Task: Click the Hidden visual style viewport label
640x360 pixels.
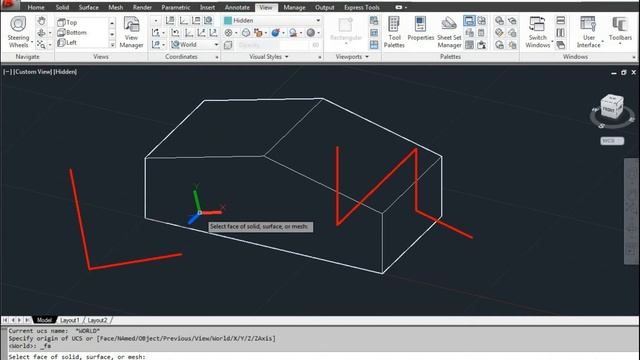Action: coord(65,72)
